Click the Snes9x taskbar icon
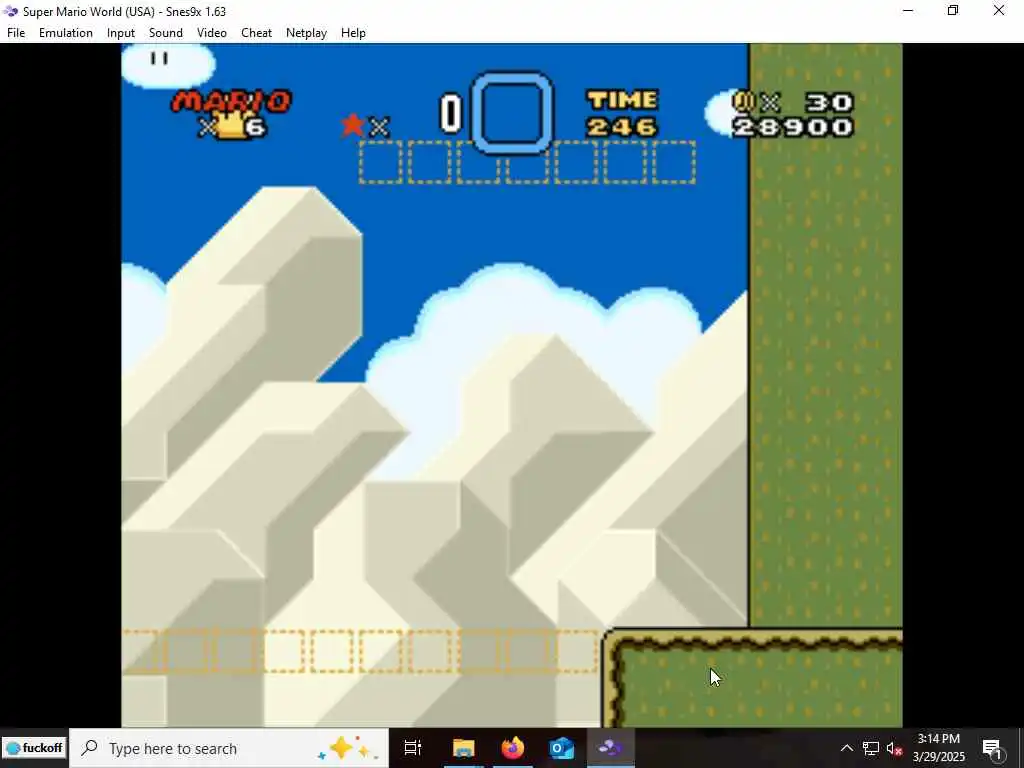The width and height of the screenshot is (1024, 768). pyautogui.click(x=611, y=748)
